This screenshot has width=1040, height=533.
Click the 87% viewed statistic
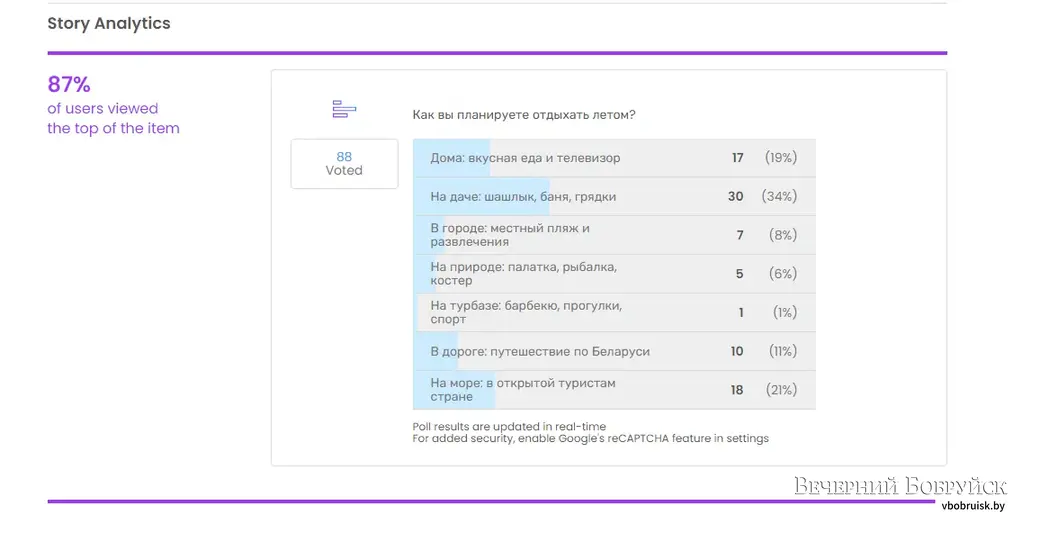click(69, 84)
